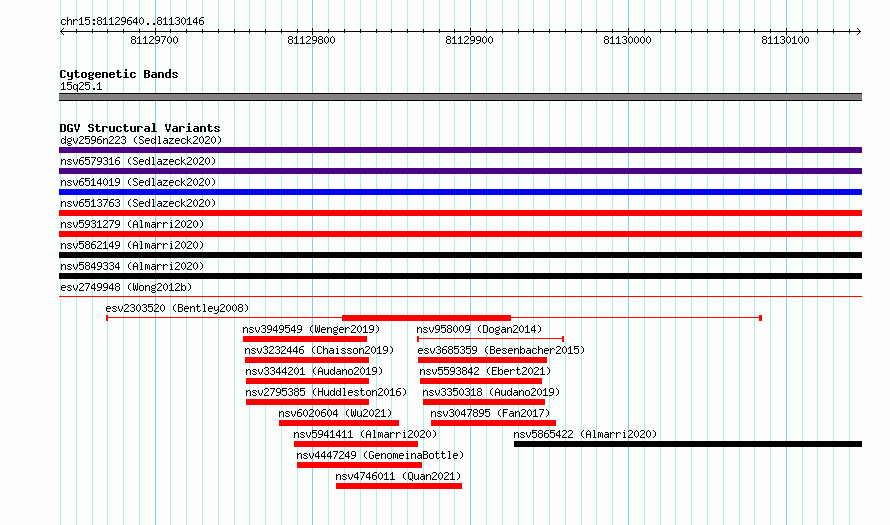Image resolution: width=890 pixels, height=525 pixels.
Task: Choose the nsv3047895 (Fan2017) label
Action: point(490,413)
